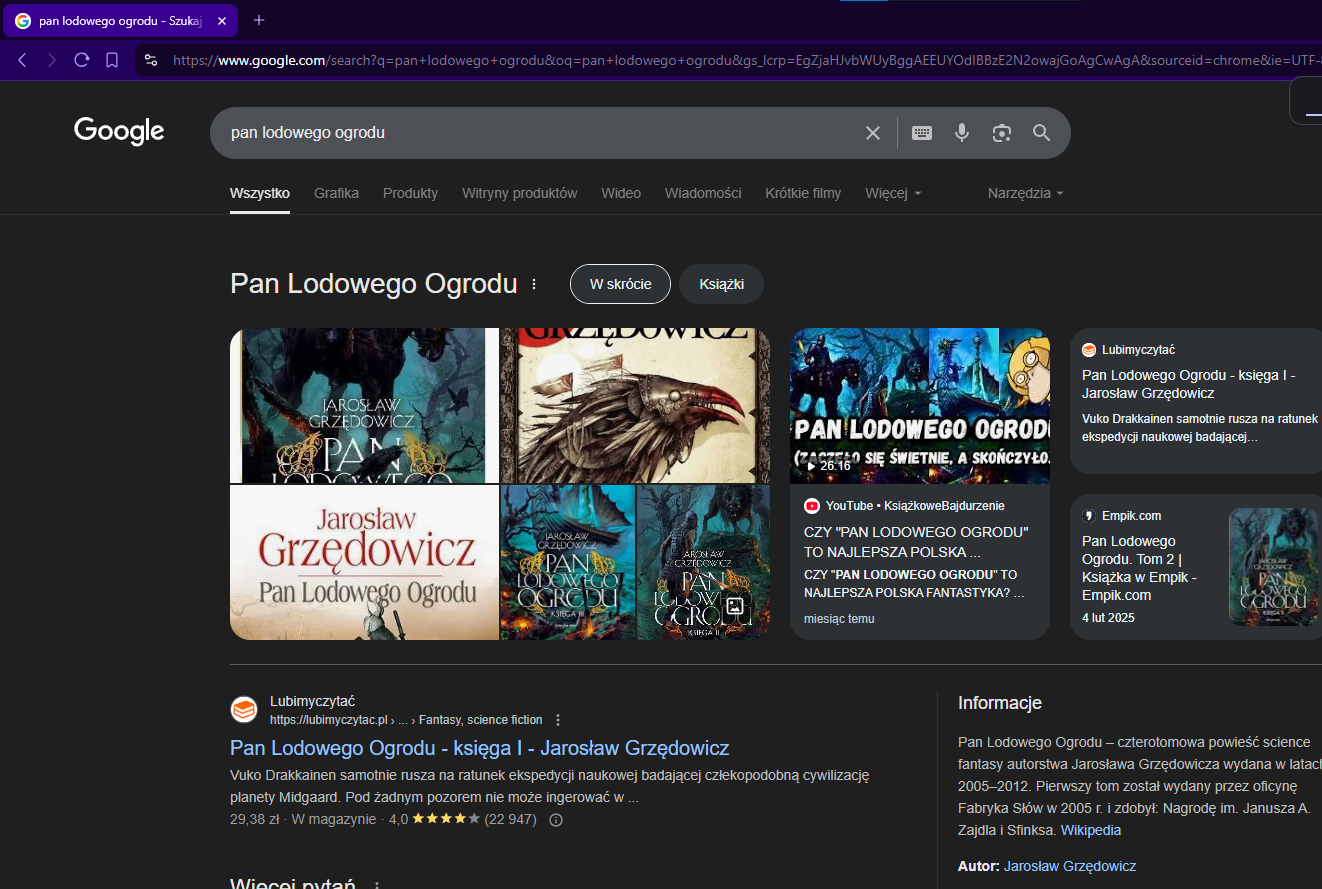1322x889 pixels.
Task: Start voice search with the microphone icon
Action: (962, 133)
